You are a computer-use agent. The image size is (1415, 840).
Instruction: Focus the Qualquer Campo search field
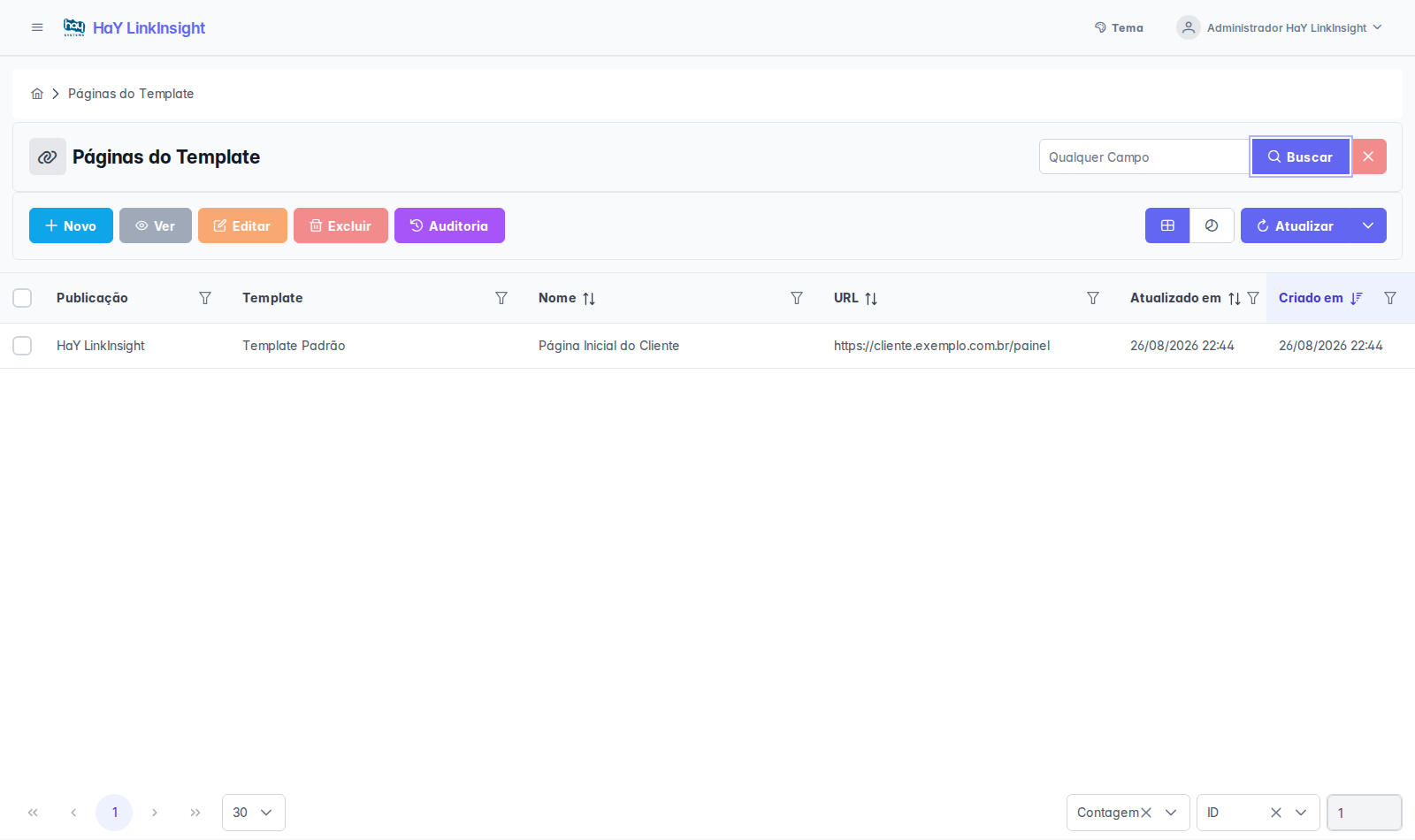point(1145,157)
